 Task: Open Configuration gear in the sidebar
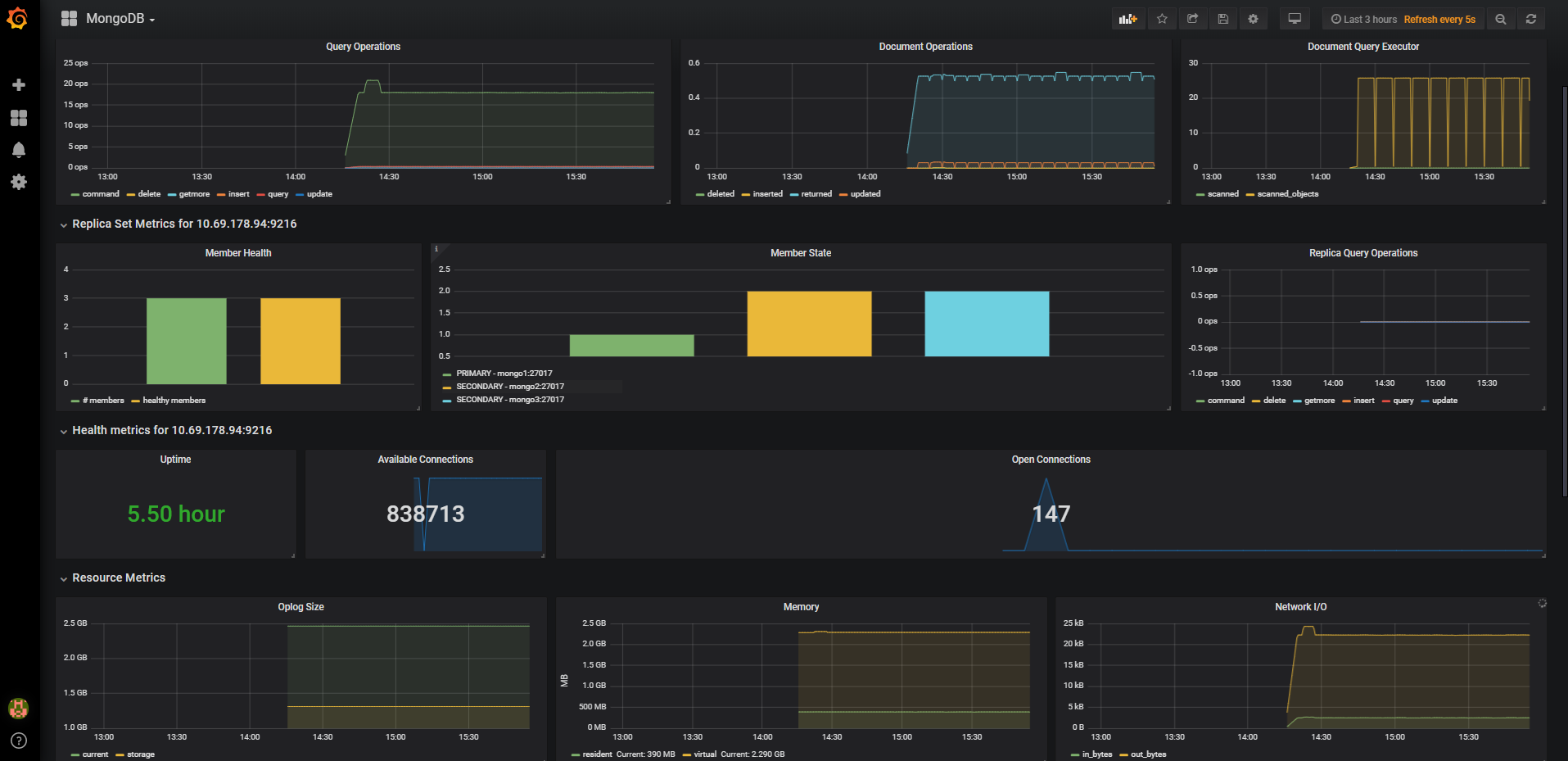(19, 182)
